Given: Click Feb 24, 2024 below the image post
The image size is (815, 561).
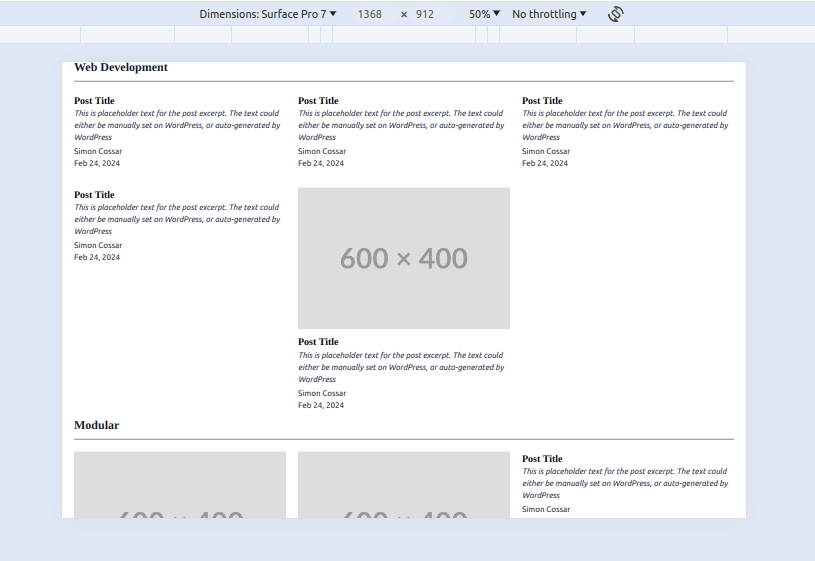Looking at the screenshot, I should [x=321, y=405].
